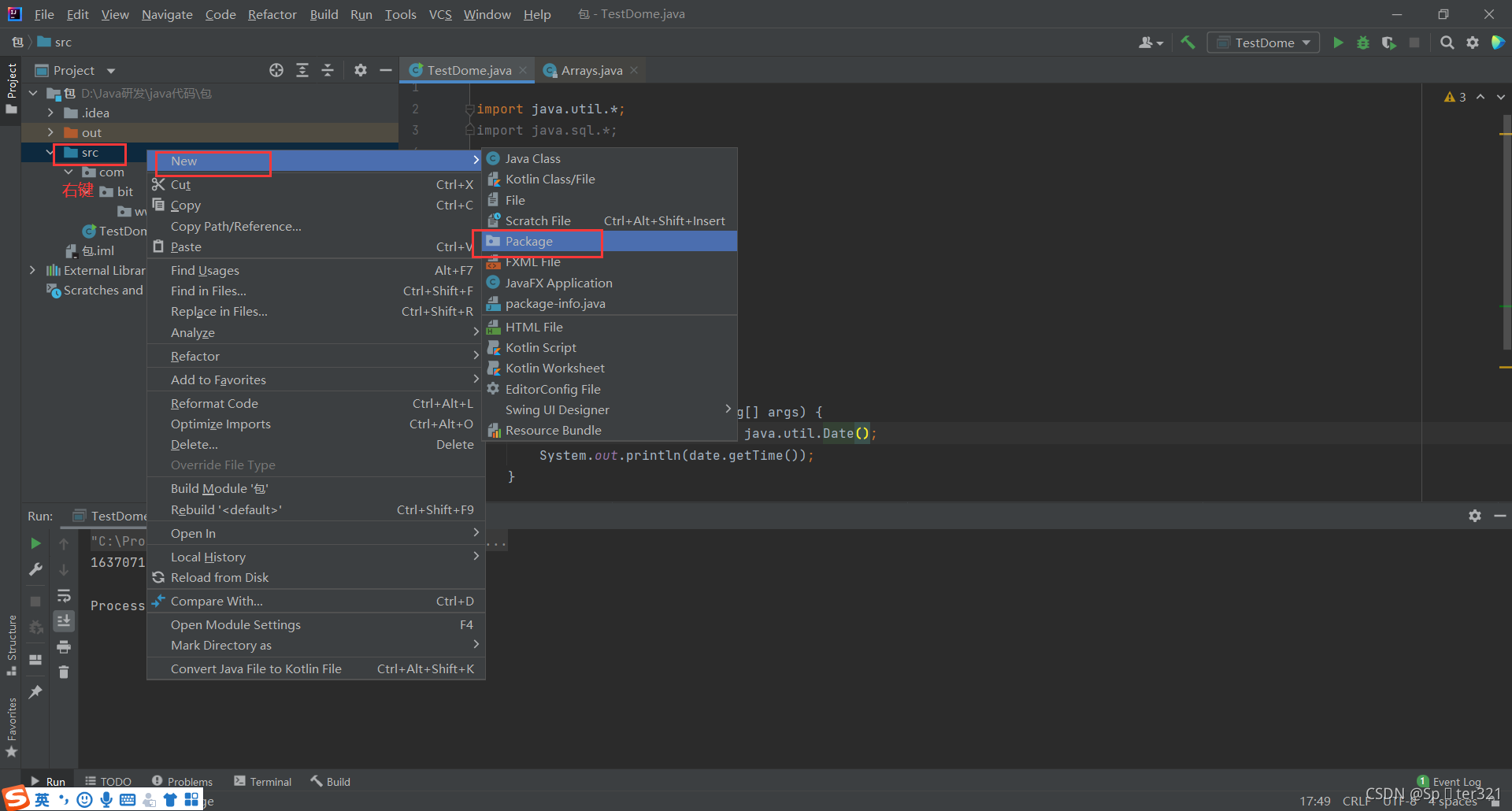Click Sogou input method icon in taskbar

coord(16,798)
